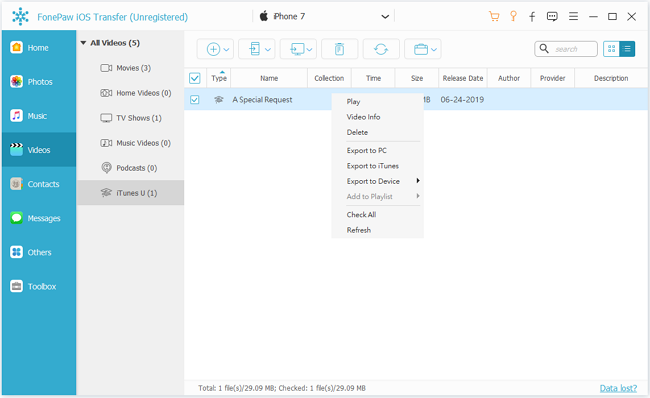This screenshot has height=398, width=650.
Task: Click the key register icon
Action: coord(513,17)
